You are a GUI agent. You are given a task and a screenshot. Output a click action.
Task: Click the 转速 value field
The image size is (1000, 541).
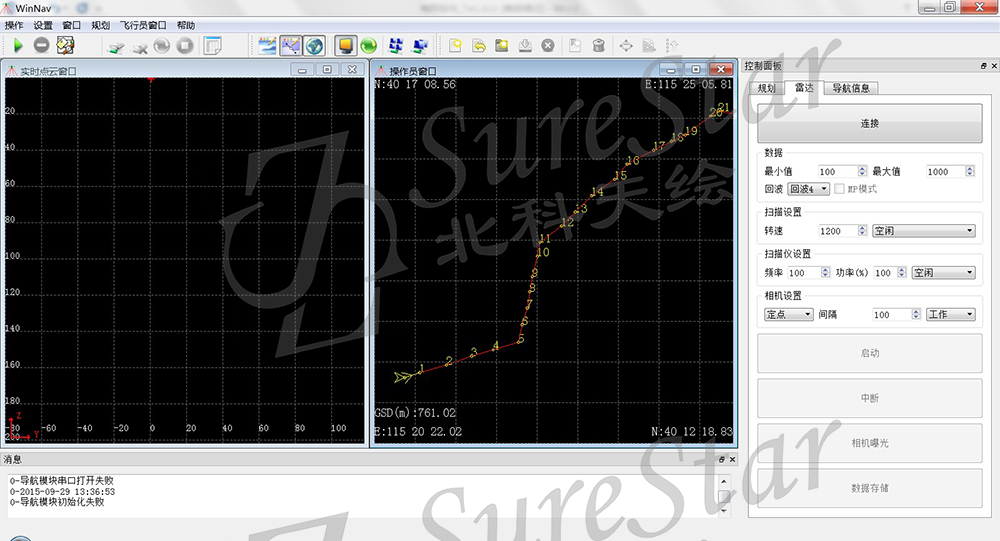click(837, 231)
